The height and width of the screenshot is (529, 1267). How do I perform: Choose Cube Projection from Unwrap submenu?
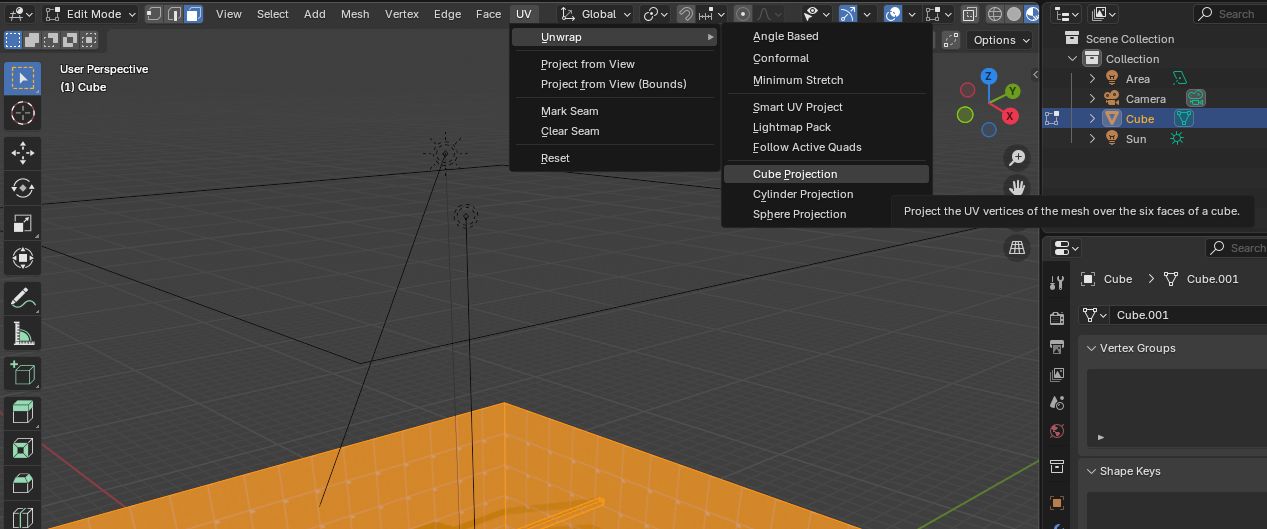tap(795, 174)
